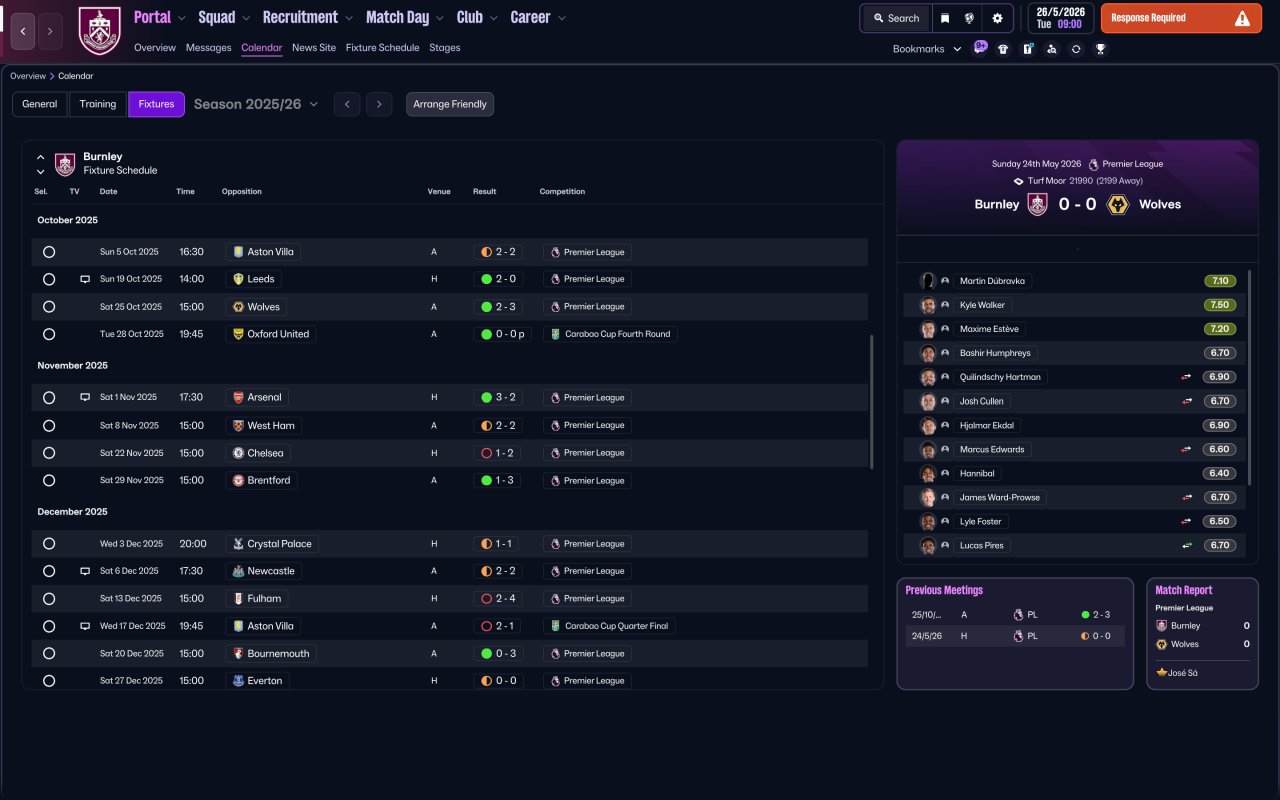Go back with the left navigation arrow
This screenshot has width=1280, height=800.
click(x=24, y=31)
